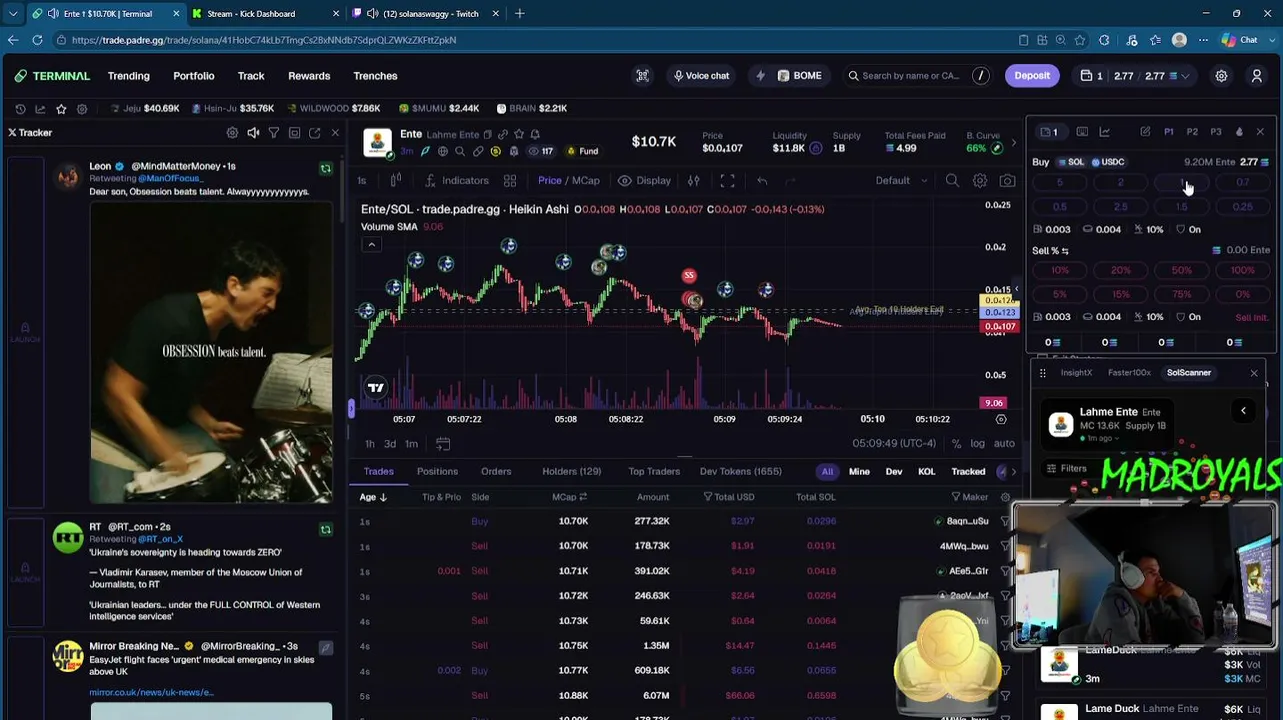The image size is (1283, 720).
Task: Close the buy/sell trade panel
Action: pyautogui.click(x=1260, y=132)
